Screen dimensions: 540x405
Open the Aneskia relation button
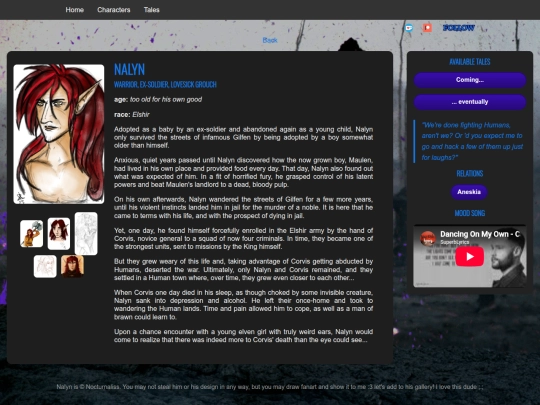point(469,192)
